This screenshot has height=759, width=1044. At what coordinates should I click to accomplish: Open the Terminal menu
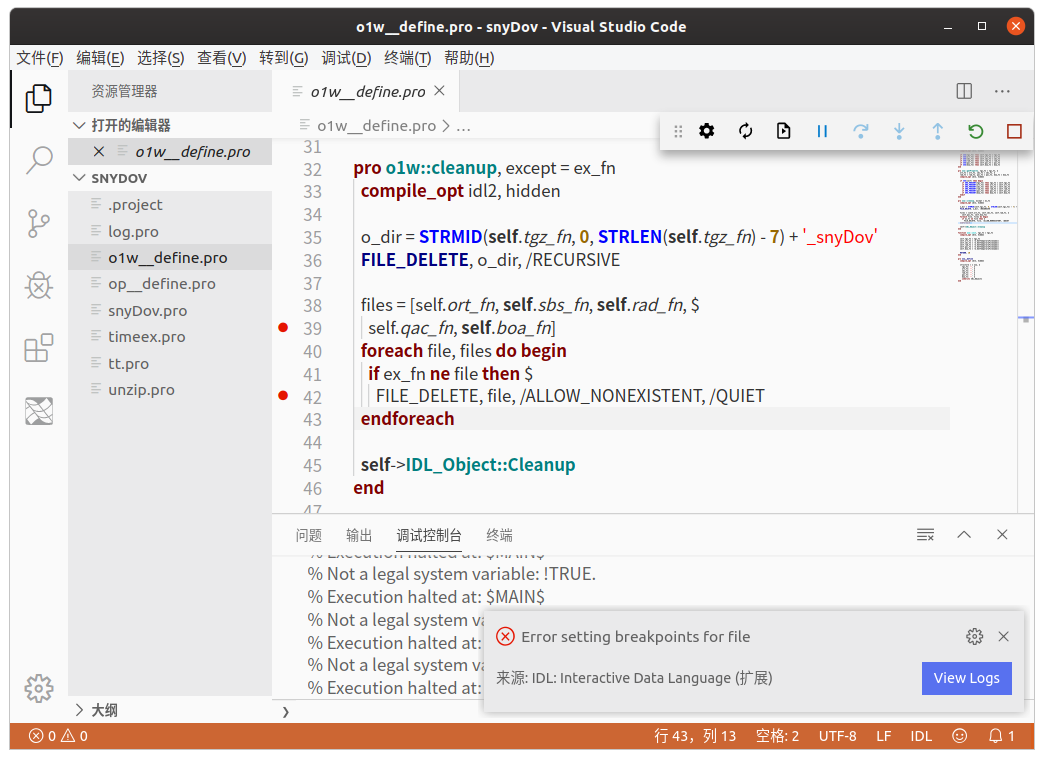click(x=407, y=58)
